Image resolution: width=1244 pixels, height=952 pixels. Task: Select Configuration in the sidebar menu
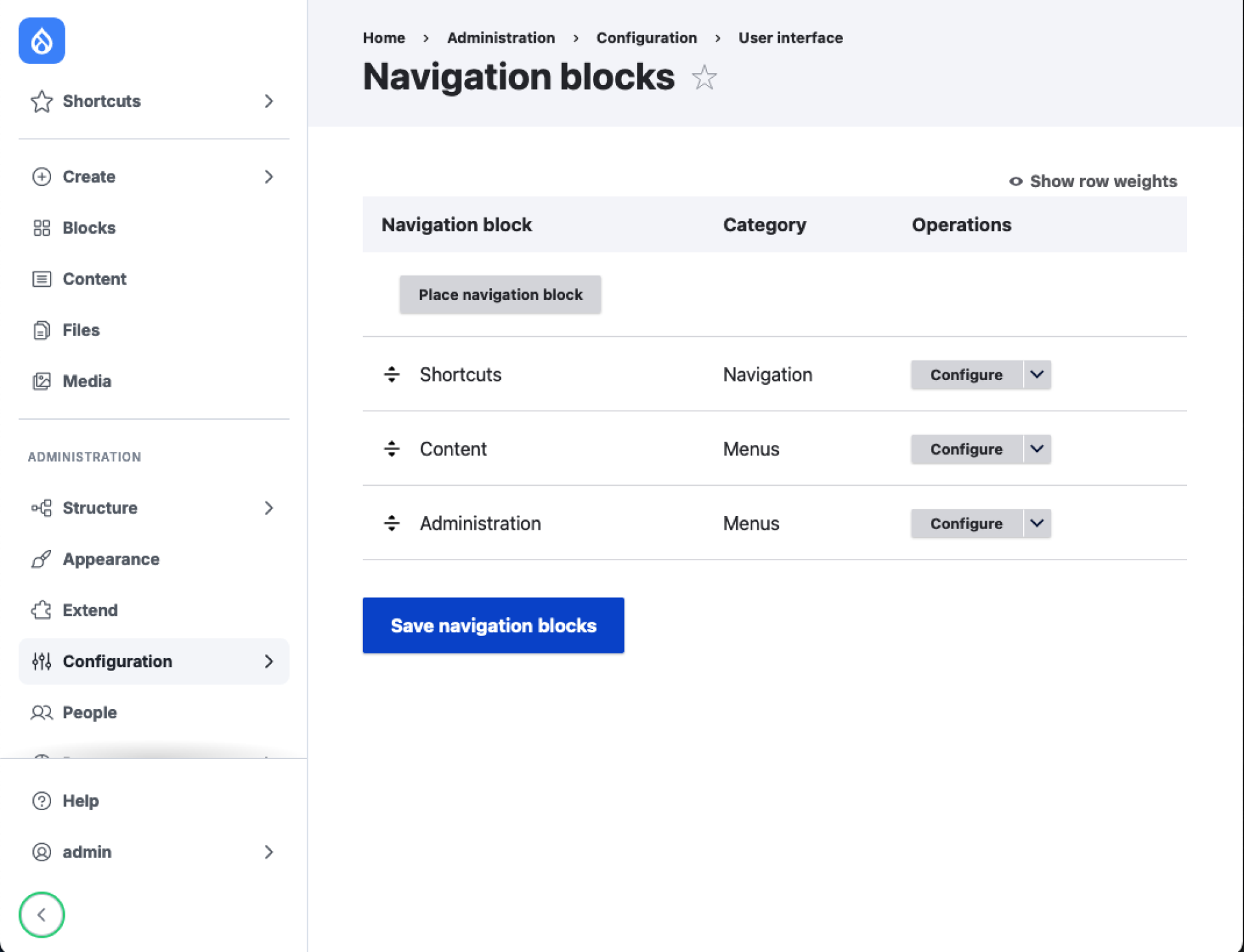click(x=117, y=661)
